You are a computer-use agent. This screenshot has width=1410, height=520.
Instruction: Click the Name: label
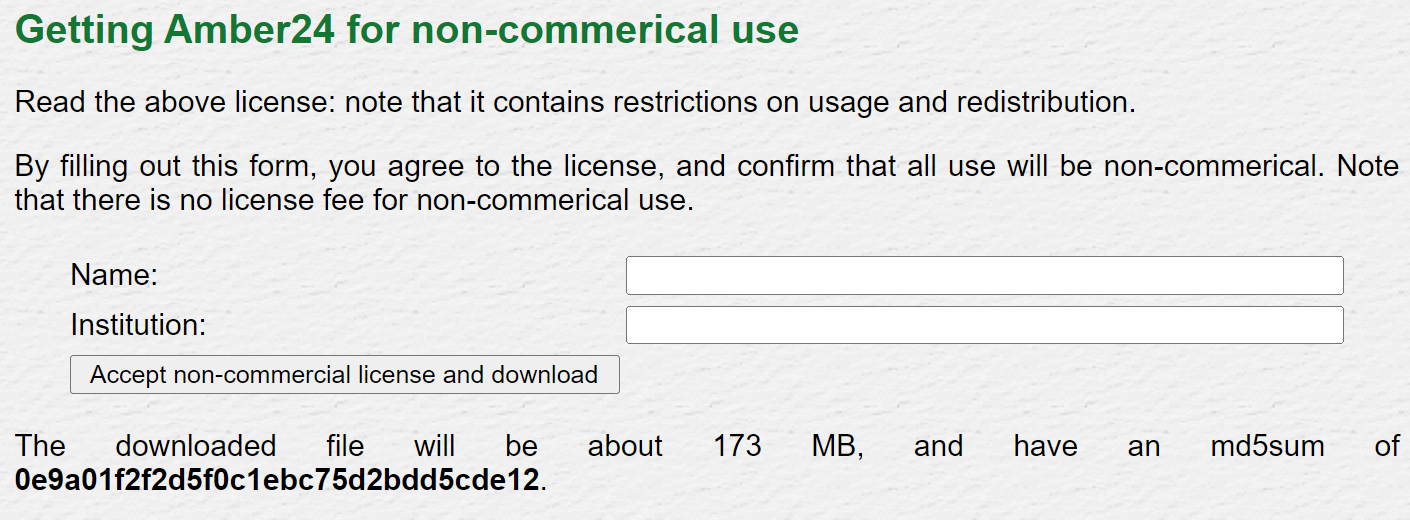[114, 275]
